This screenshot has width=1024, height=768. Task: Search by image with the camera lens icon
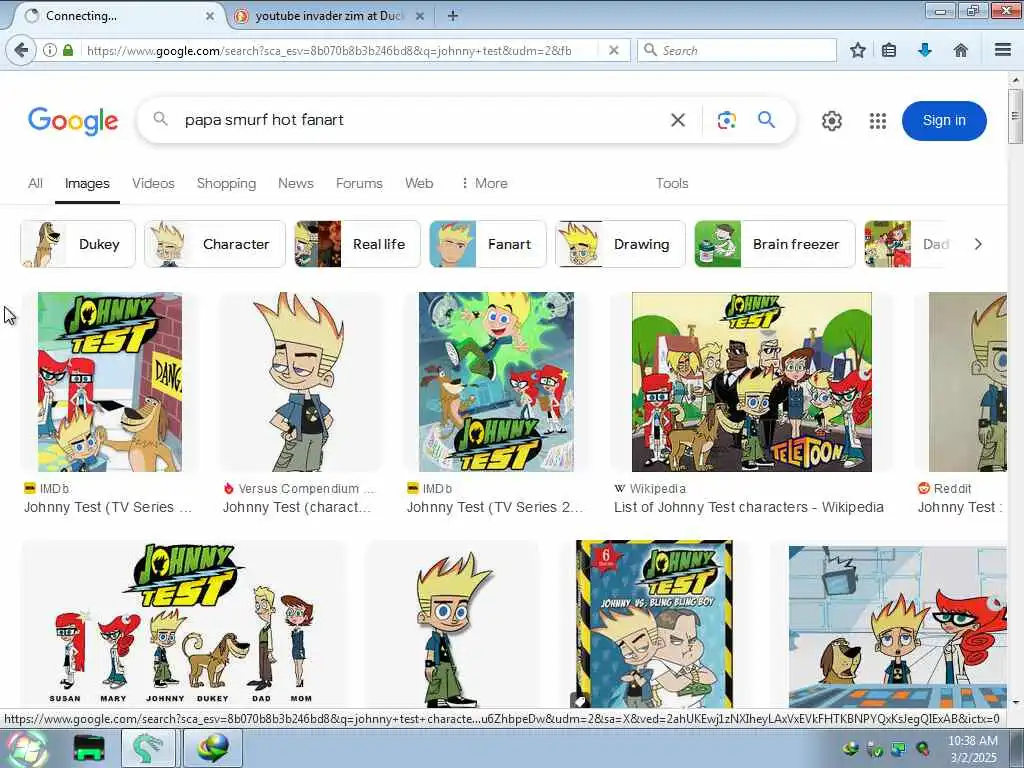coord(726,120)
